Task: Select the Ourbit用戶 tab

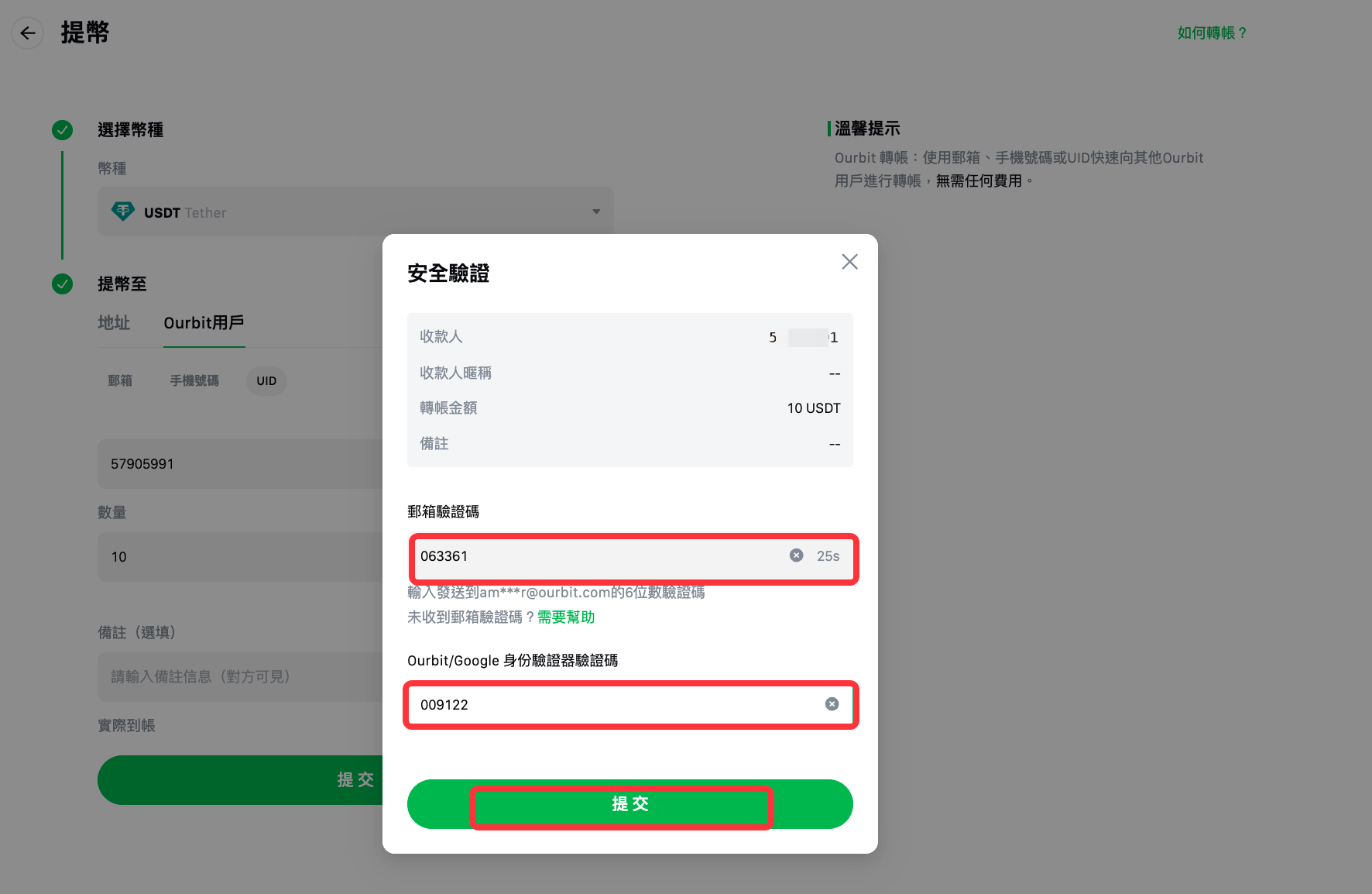Action: [204, 323]
